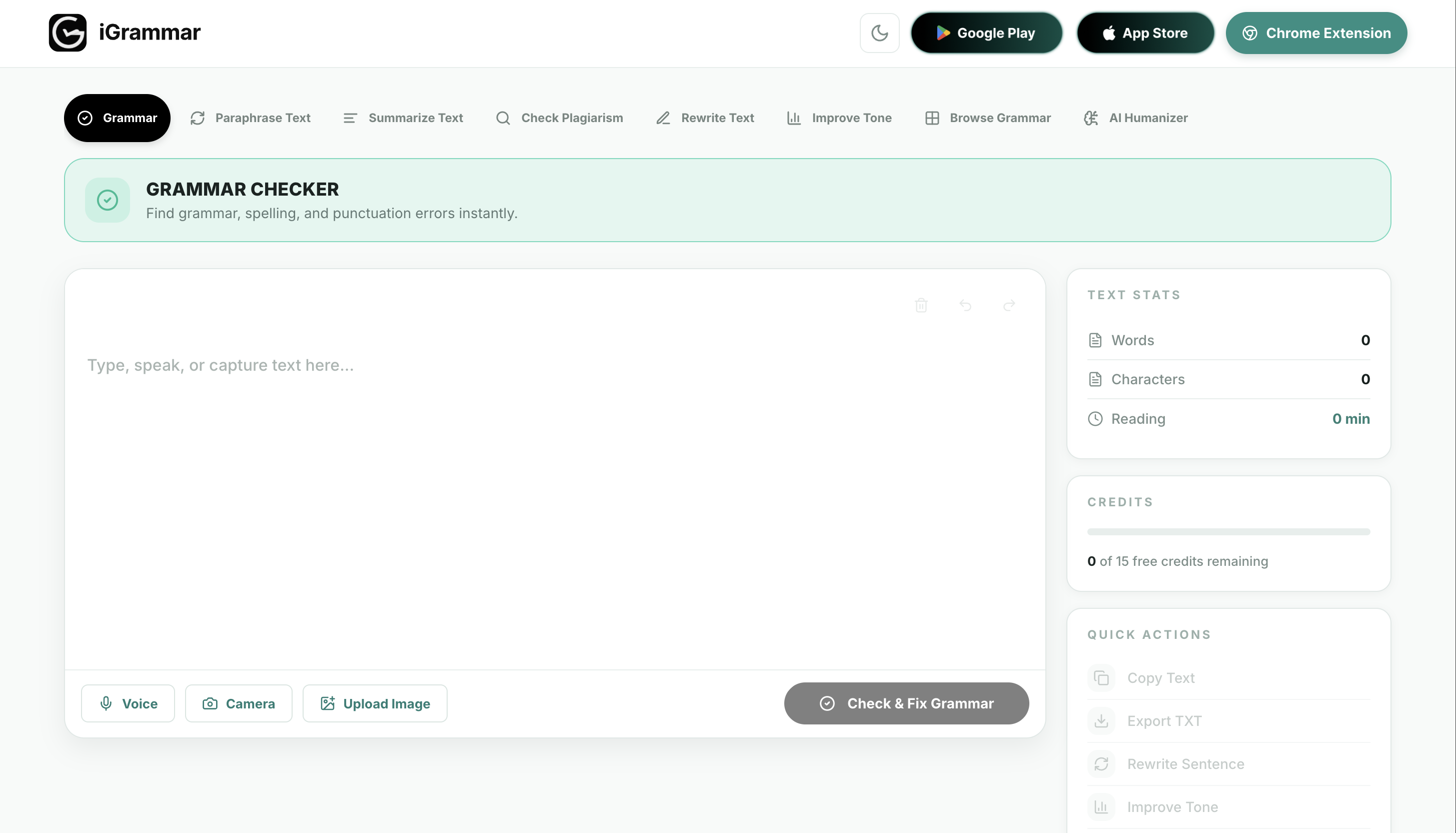Switch to the Paraphrase Text tab
Screen dimensions: 1456x833
tap(250, 118)
